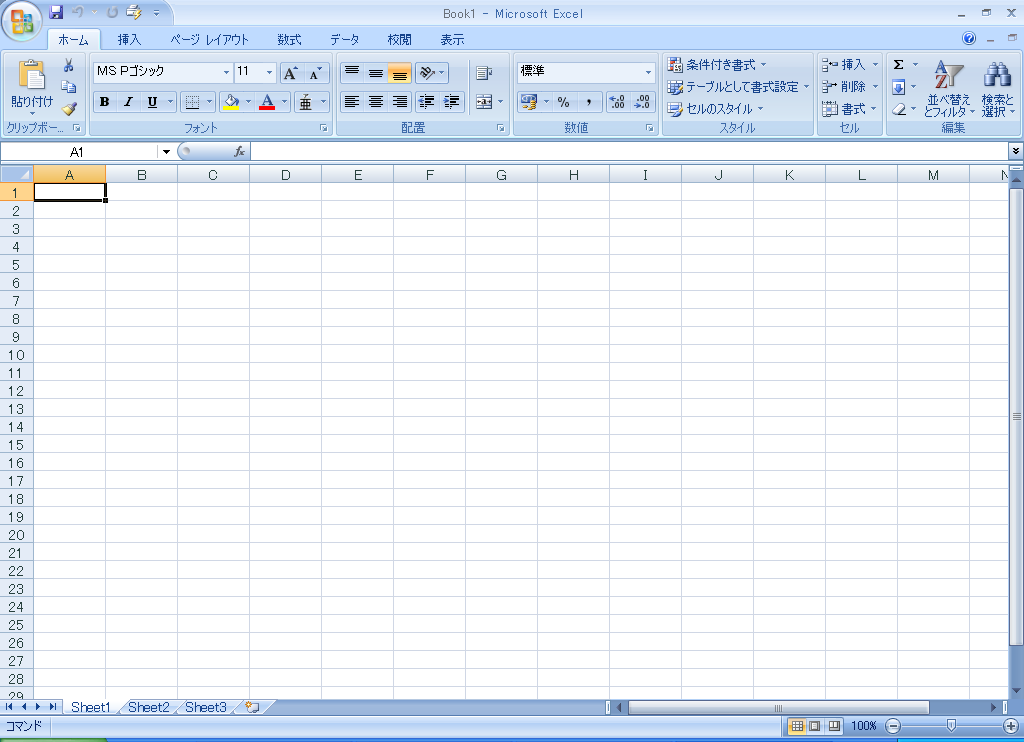Click the Clear eraser icon
Screen dimensions: 1024x742
[899, 109]
